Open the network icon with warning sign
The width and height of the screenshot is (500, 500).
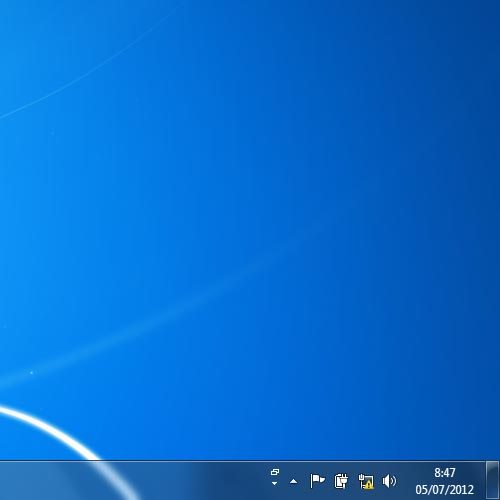pyautogui.click(x=366, y=481)
